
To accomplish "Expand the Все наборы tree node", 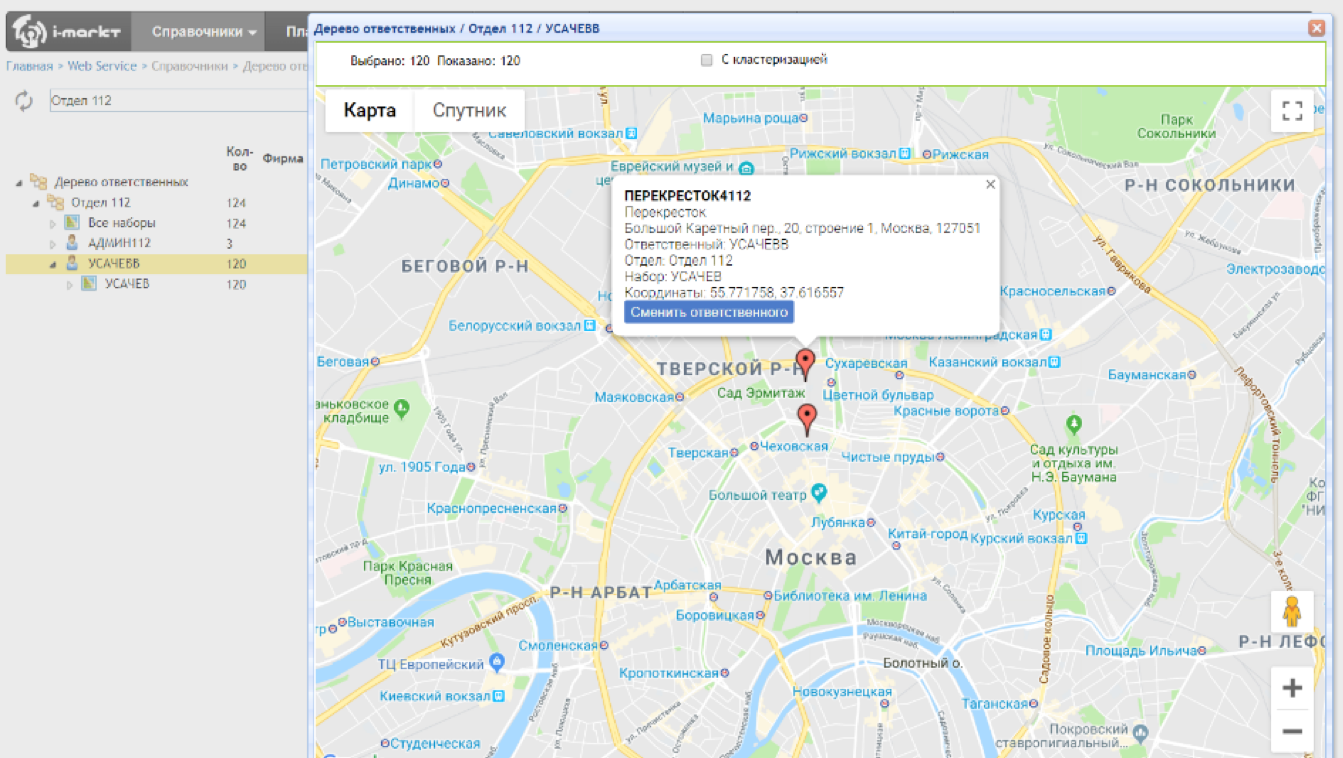I will [x=53, y=223].
